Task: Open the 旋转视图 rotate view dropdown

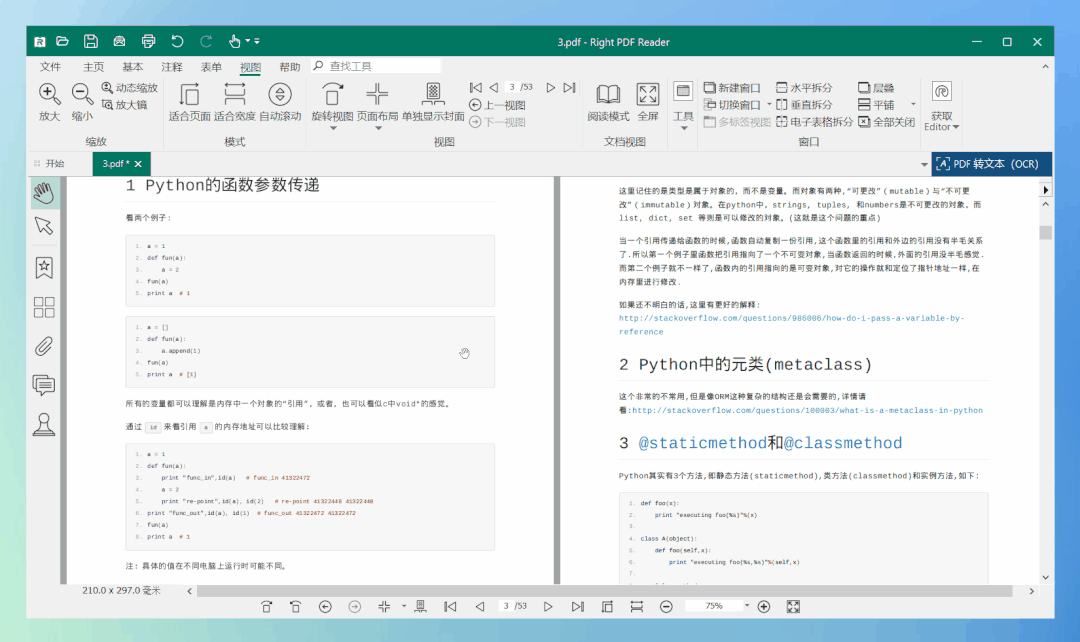Action: click(x=333, y=127)
